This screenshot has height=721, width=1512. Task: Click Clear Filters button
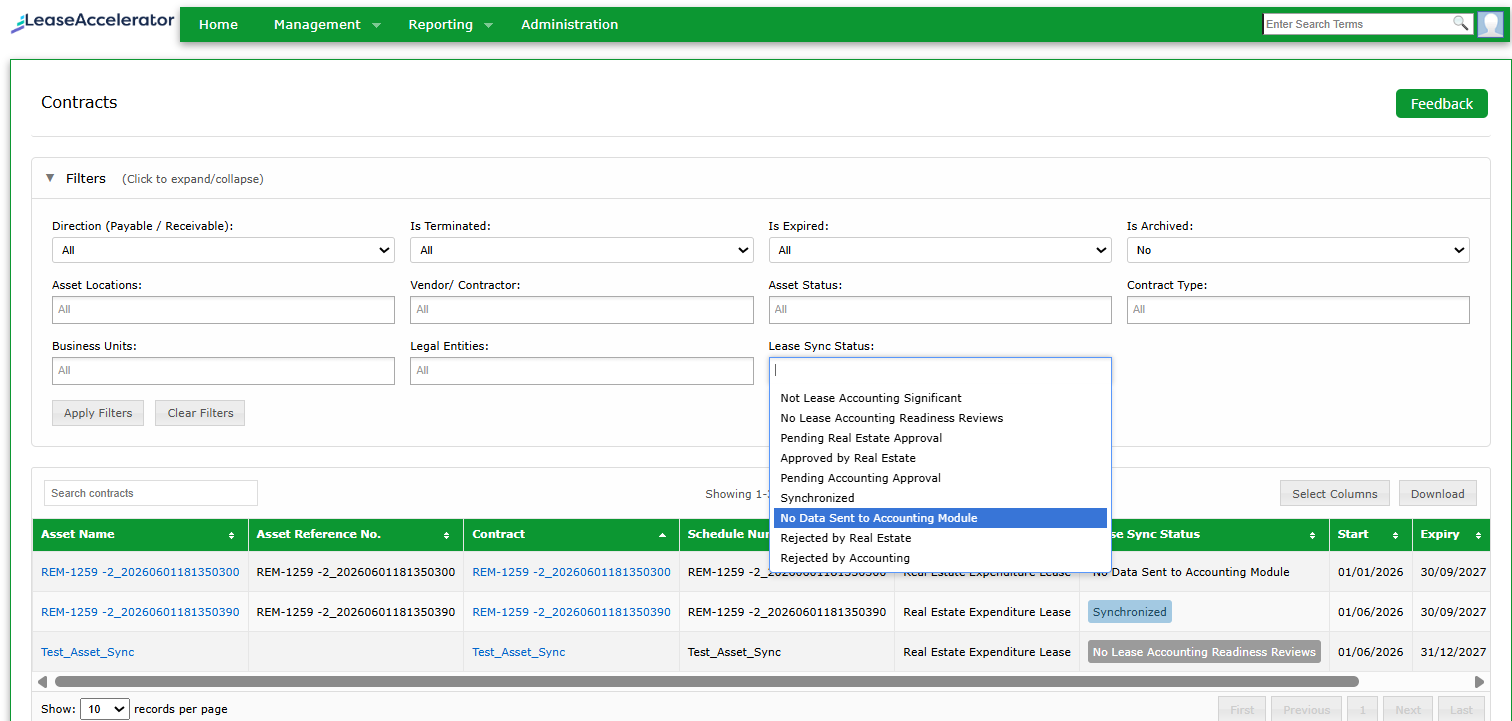(x=200, y=413)
